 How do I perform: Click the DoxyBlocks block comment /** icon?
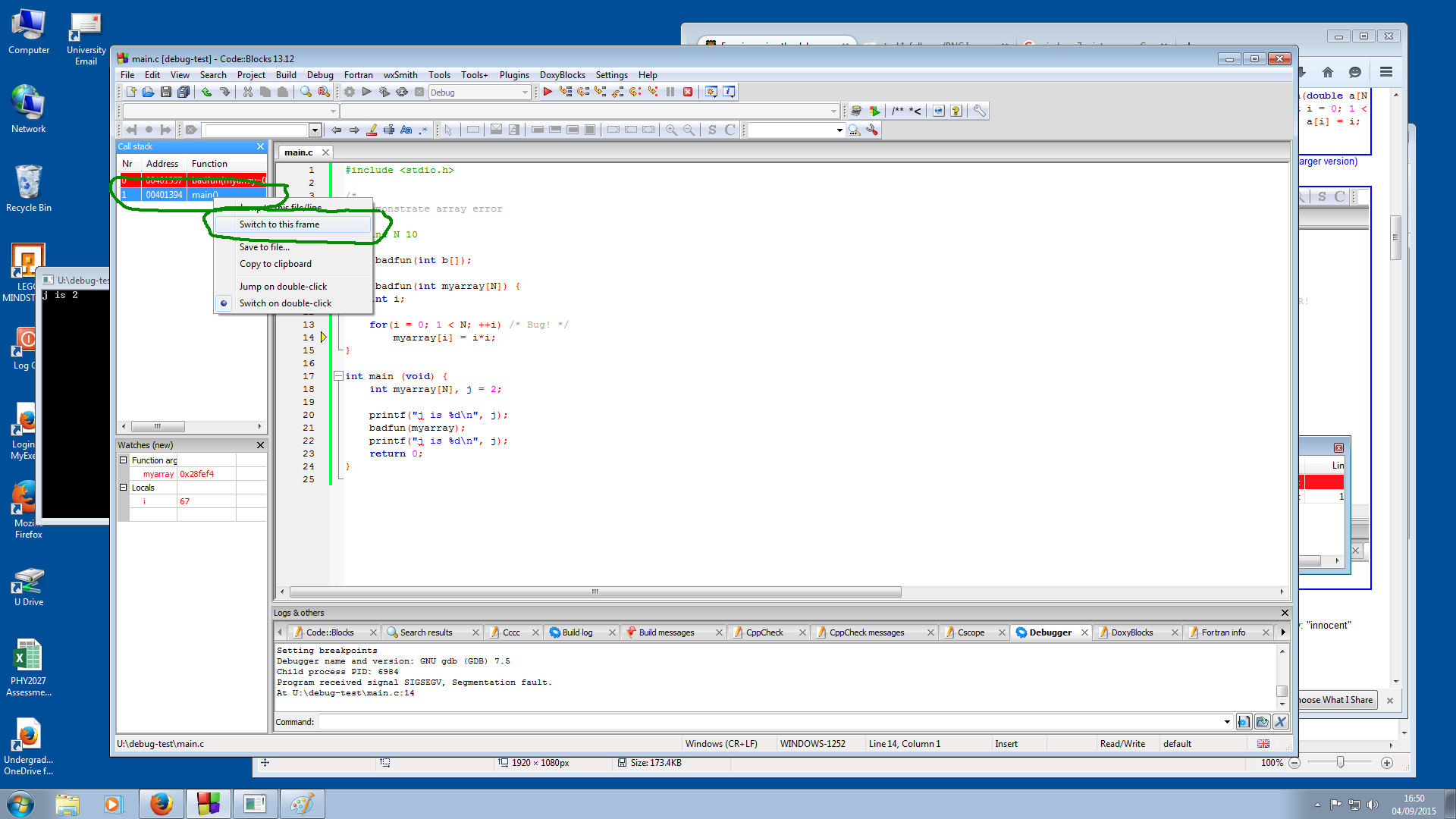coord(898,111)
